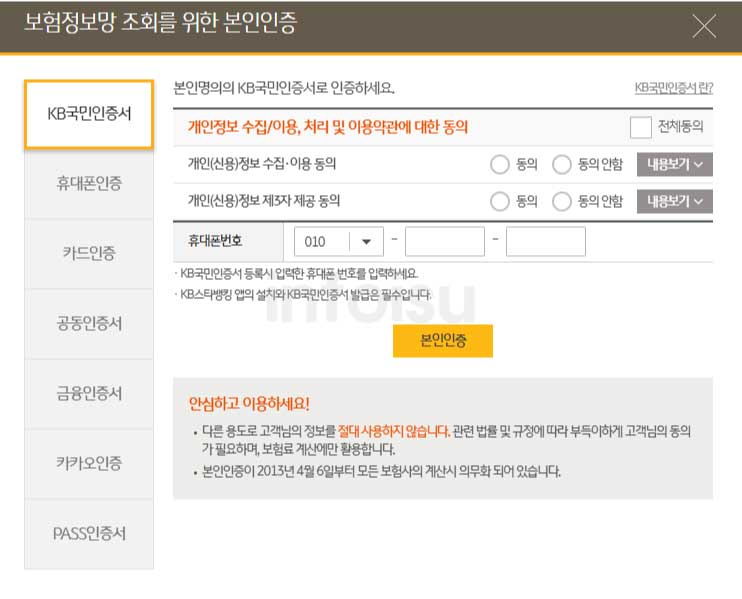
Task: Expand 내용보기 for 제3자 제공 동의
Action: pyautogui.click(x=675, y=202)
